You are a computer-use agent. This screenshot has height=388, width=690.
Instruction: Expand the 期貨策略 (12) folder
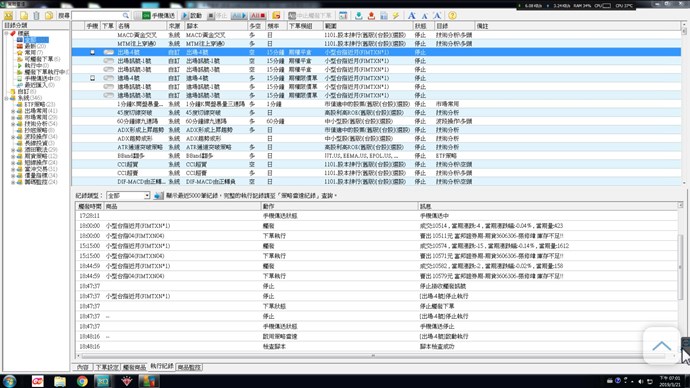[13, 156]
